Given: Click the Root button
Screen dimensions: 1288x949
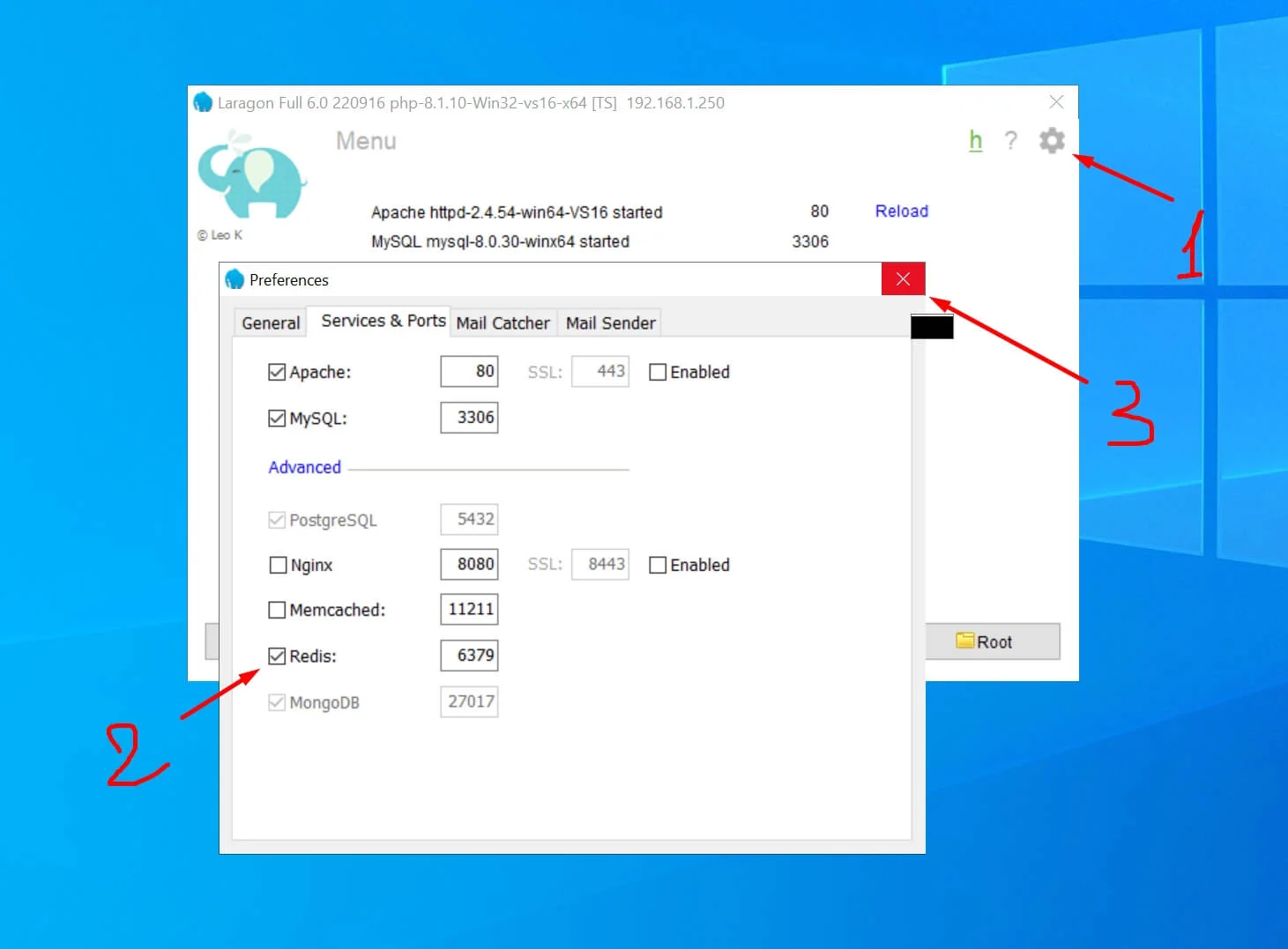Looking at the screenshot, I should (993, 641).
